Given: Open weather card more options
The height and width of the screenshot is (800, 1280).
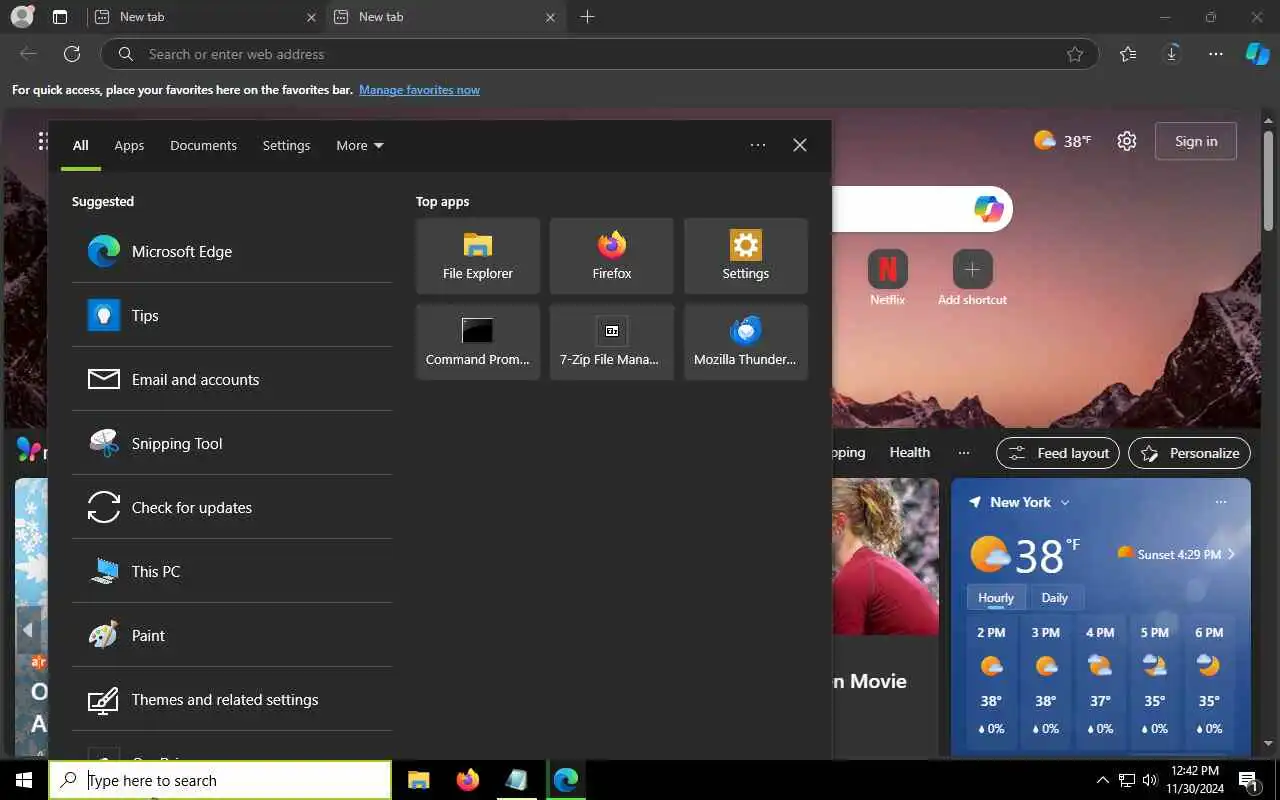Looking at the screenshot, I should tap(1220, 502).
